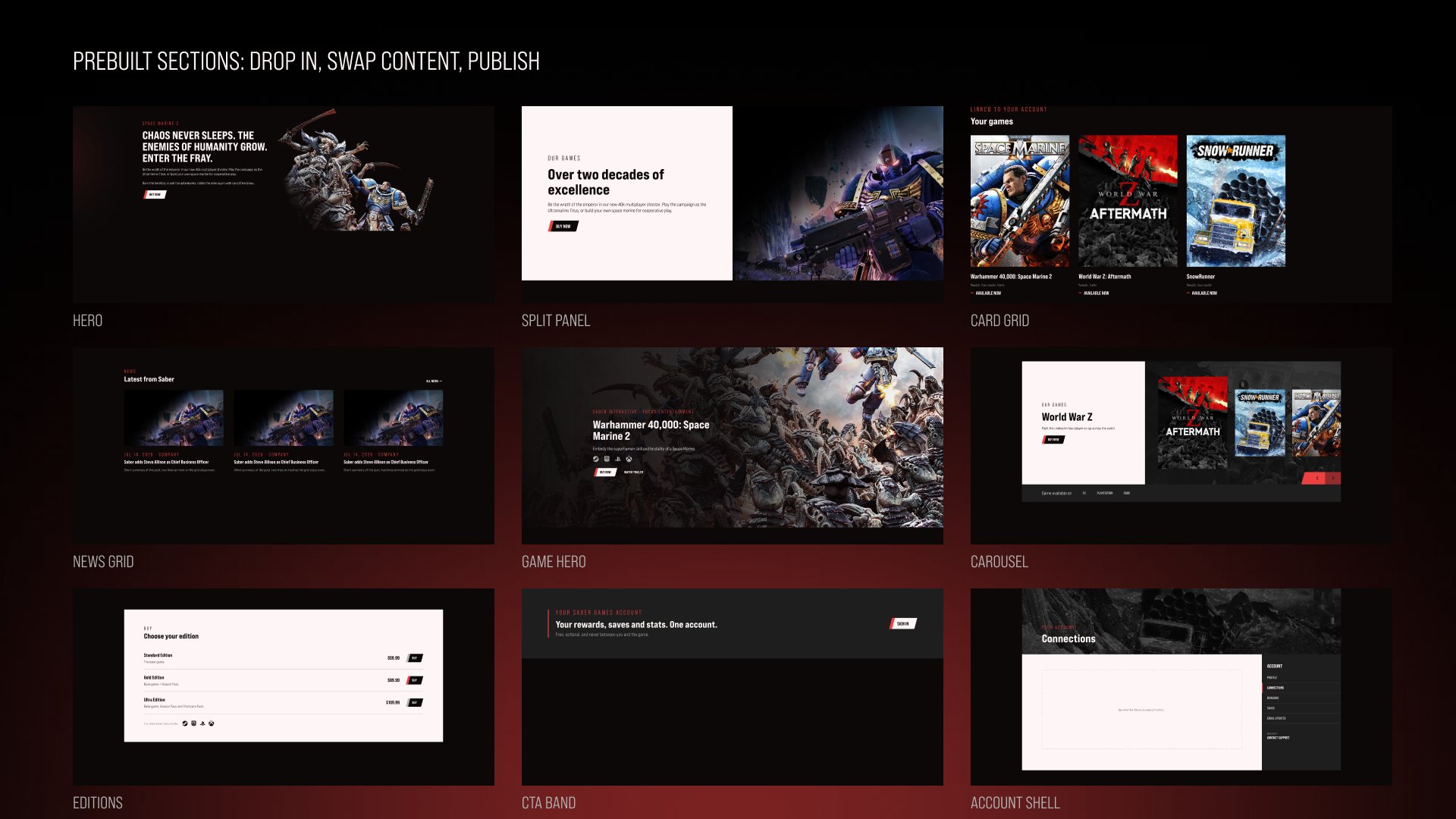Screen dimensions: 1456x819
Task: Buy the Gold Edition
Action: coord(415,680)
